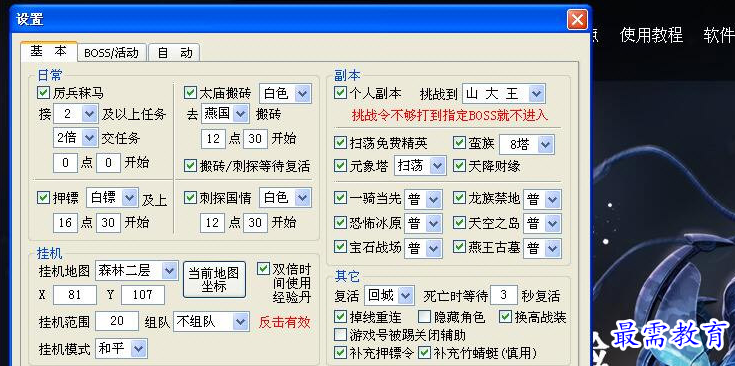Open the 元象塔 扫荡 dropdown
Viewport: 735px width, 366px height.
420,166
